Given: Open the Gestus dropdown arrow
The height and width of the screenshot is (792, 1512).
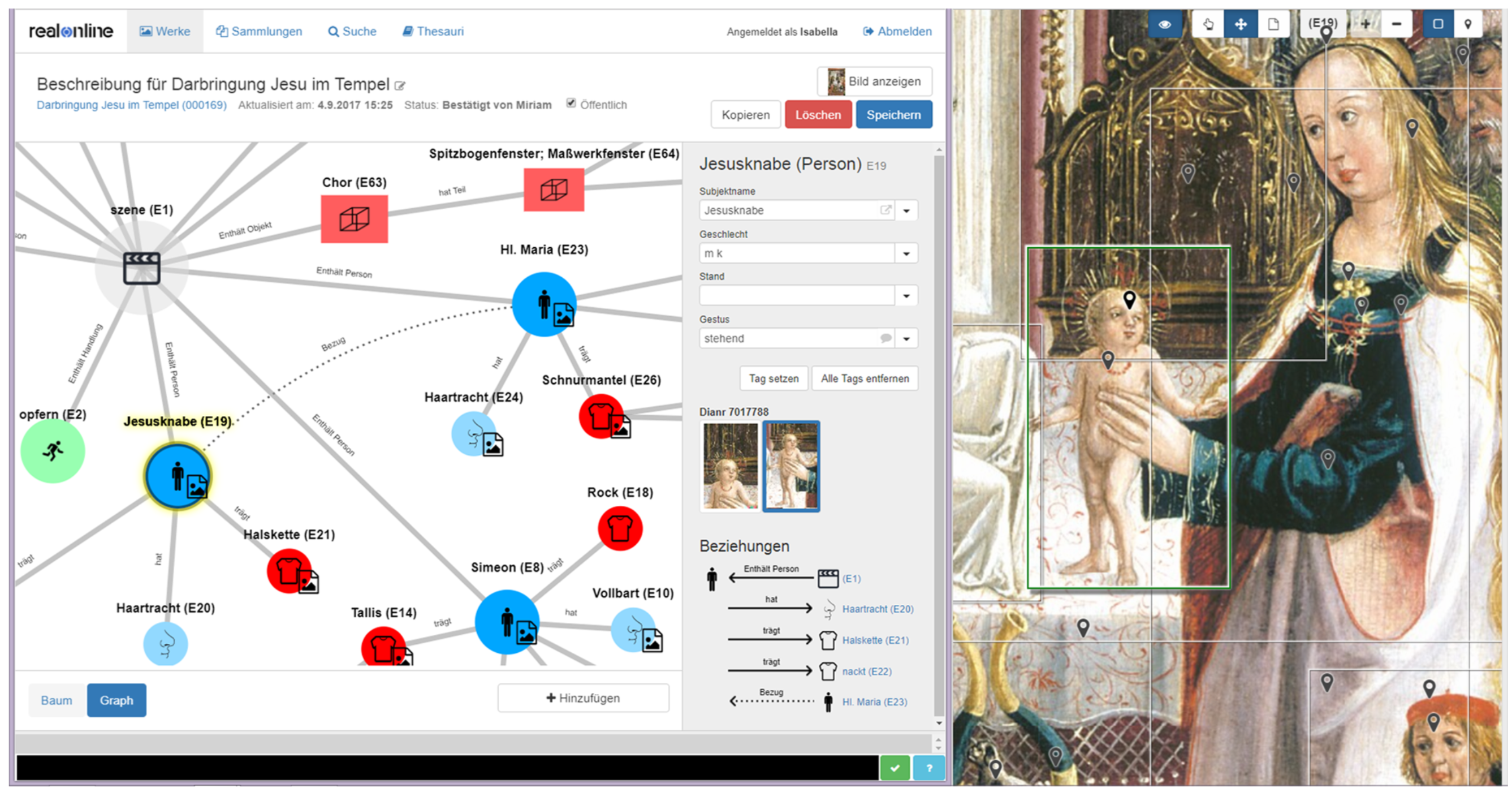Looking at the screenshot, I should point(906,339).
